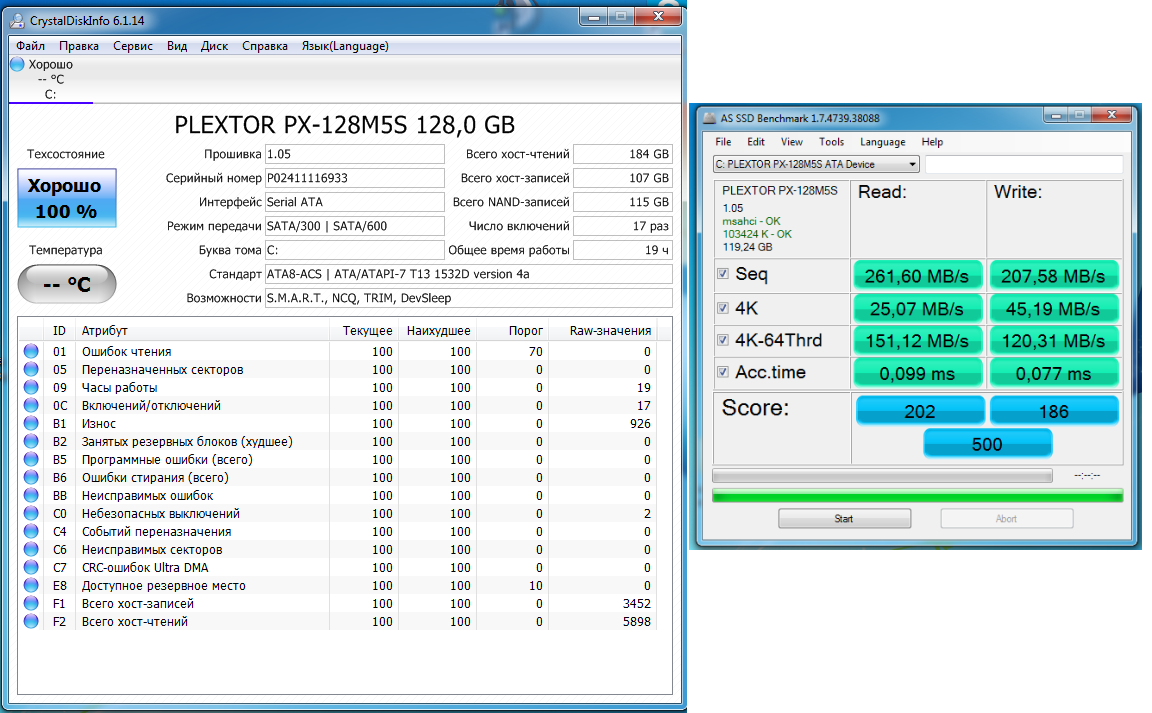
Task: Open File menu in AS SSD Benchmark
Action: point(723,142)
